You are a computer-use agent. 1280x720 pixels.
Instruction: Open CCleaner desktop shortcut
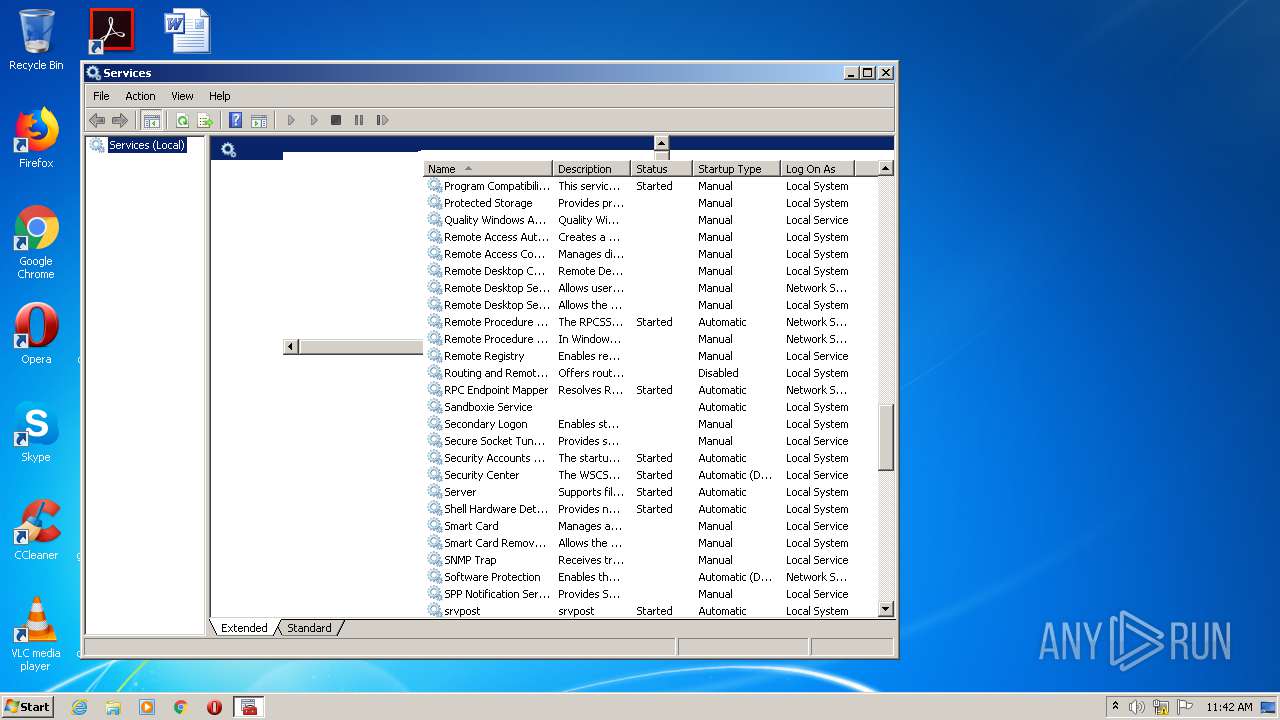click(36, 530)
